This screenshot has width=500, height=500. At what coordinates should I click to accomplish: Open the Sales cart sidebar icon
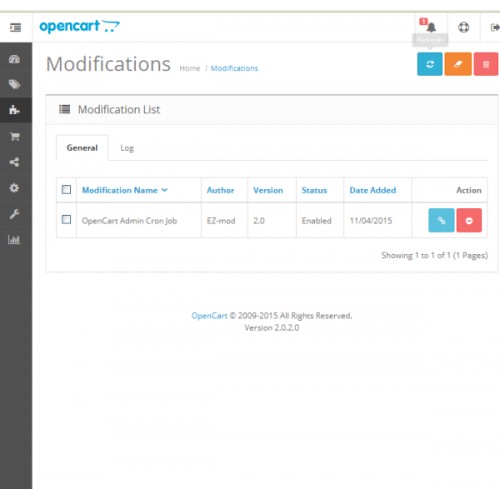tap(14, 136)
